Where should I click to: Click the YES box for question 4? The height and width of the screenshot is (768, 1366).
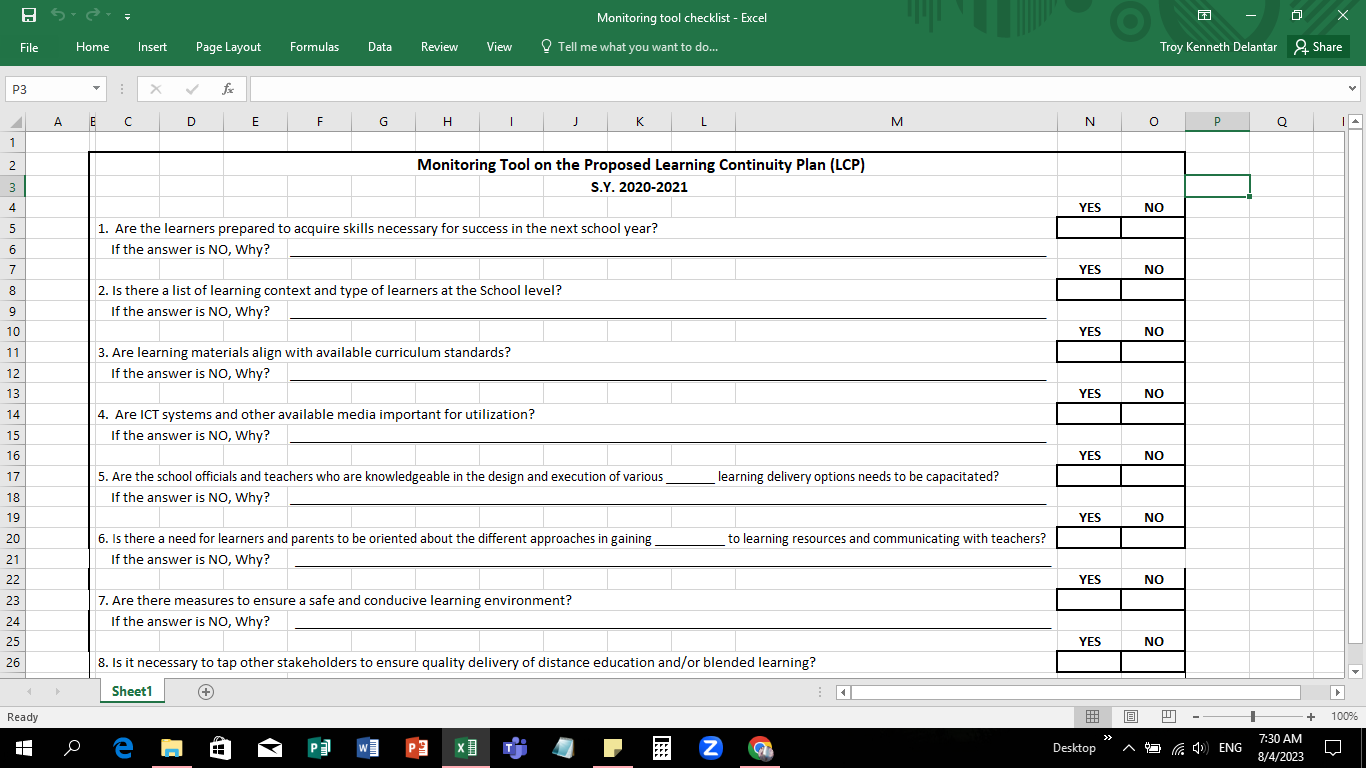click(1089, 414)
